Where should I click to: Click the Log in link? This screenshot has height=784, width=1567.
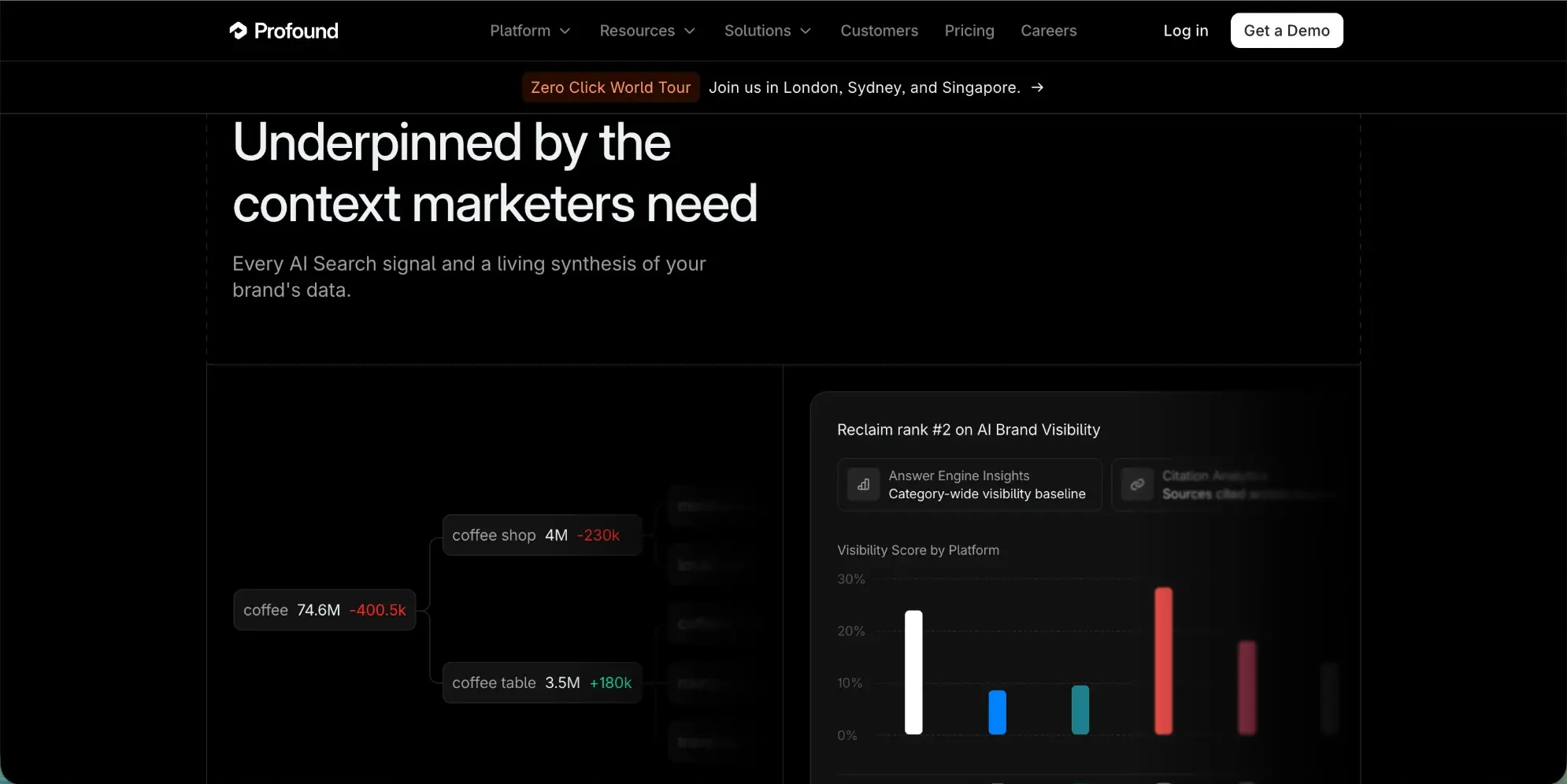(x=1185, y=31)
